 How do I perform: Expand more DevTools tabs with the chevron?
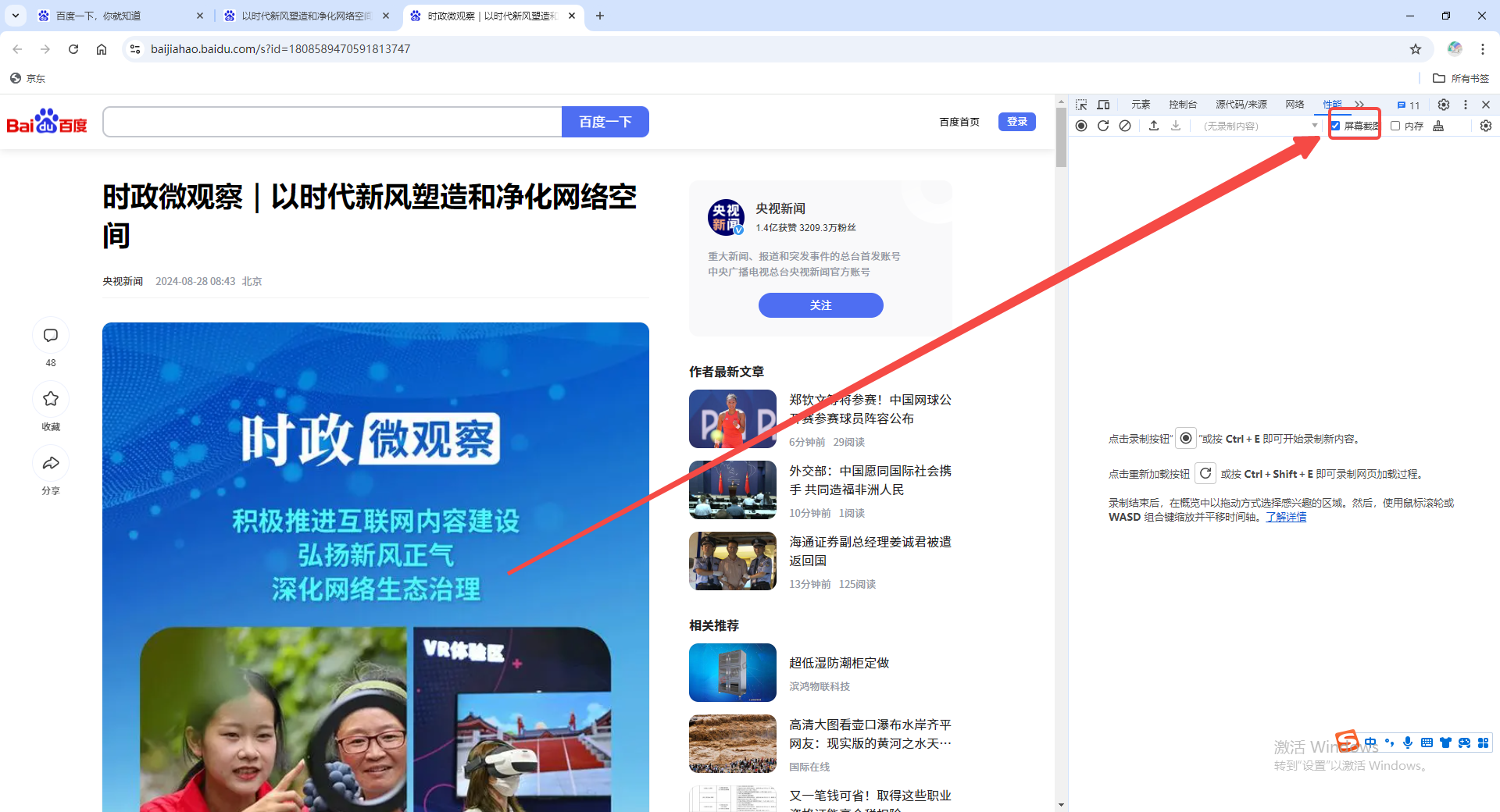pyautogui.click(x=1359, y=105)
